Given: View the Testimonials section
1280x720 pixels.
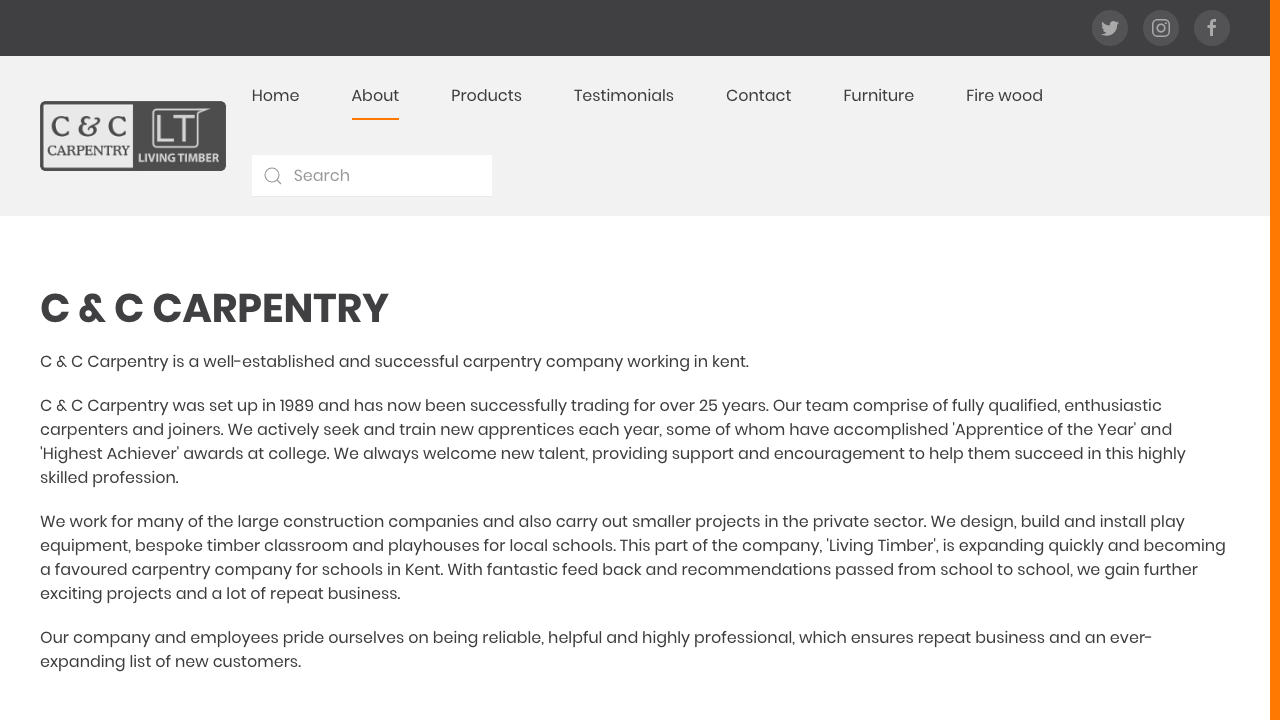Looking at the screenshot, I should pos(623,95).
